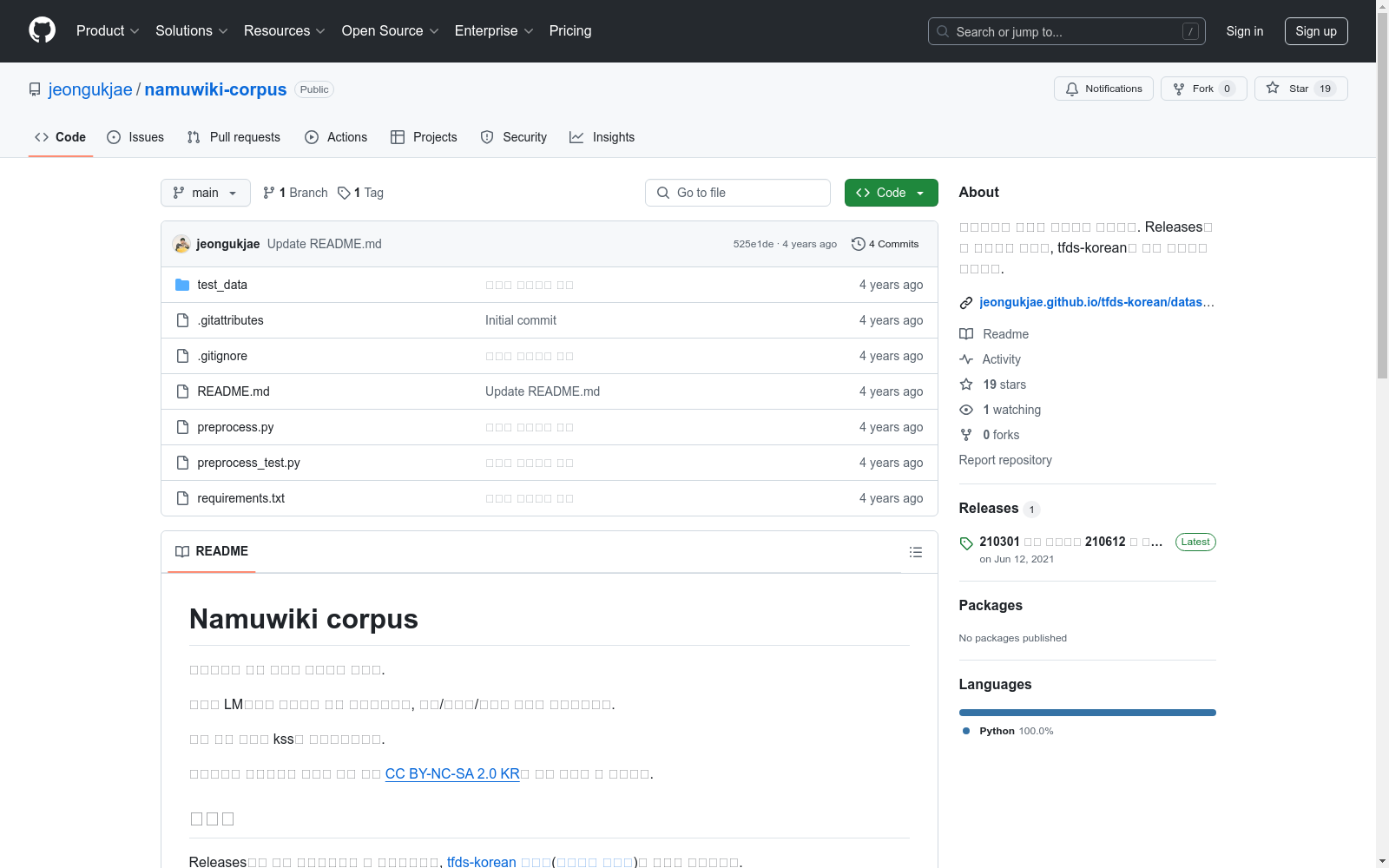The image size is (1389, 868).
Task: Click Report repository link
Action: pos(1005,460)
